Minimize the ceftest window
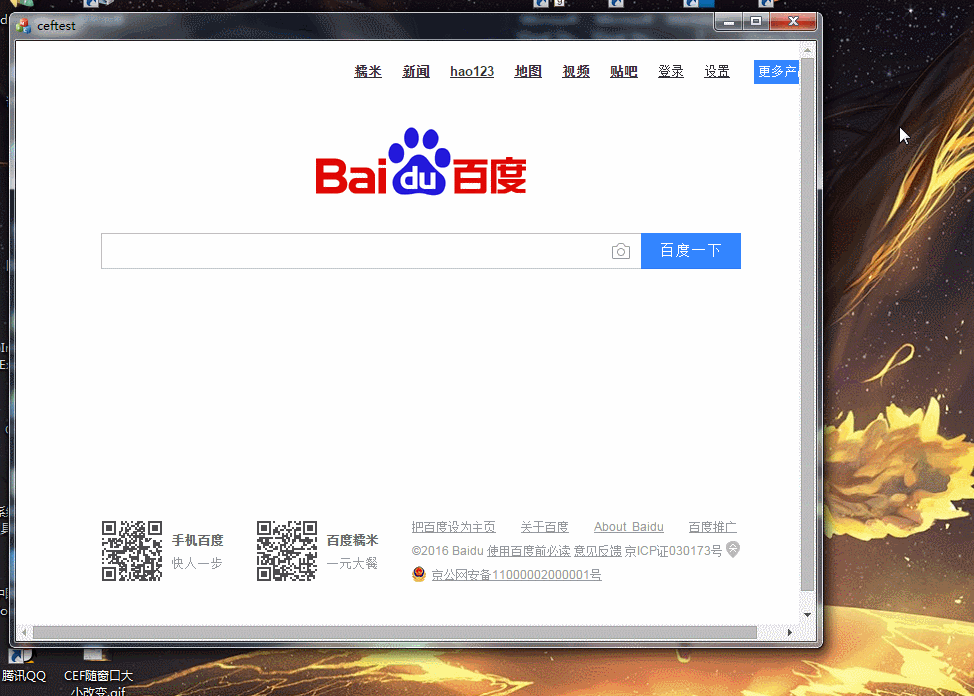Image resolution: width=974 pixels, height=696 pixels. pyautogui.click(x=729, y=22)
